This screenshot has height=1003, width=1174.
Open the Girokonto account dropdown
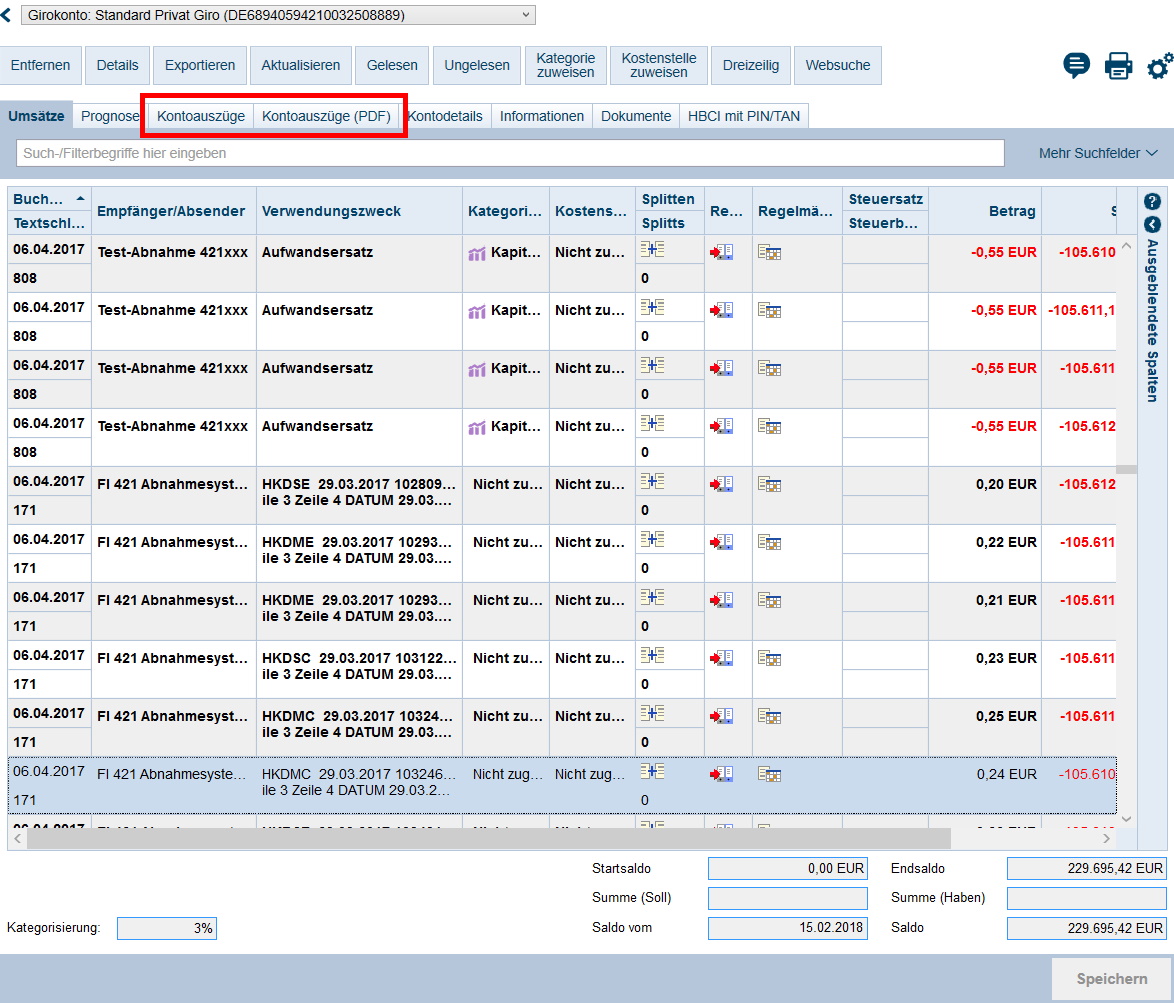278,15
